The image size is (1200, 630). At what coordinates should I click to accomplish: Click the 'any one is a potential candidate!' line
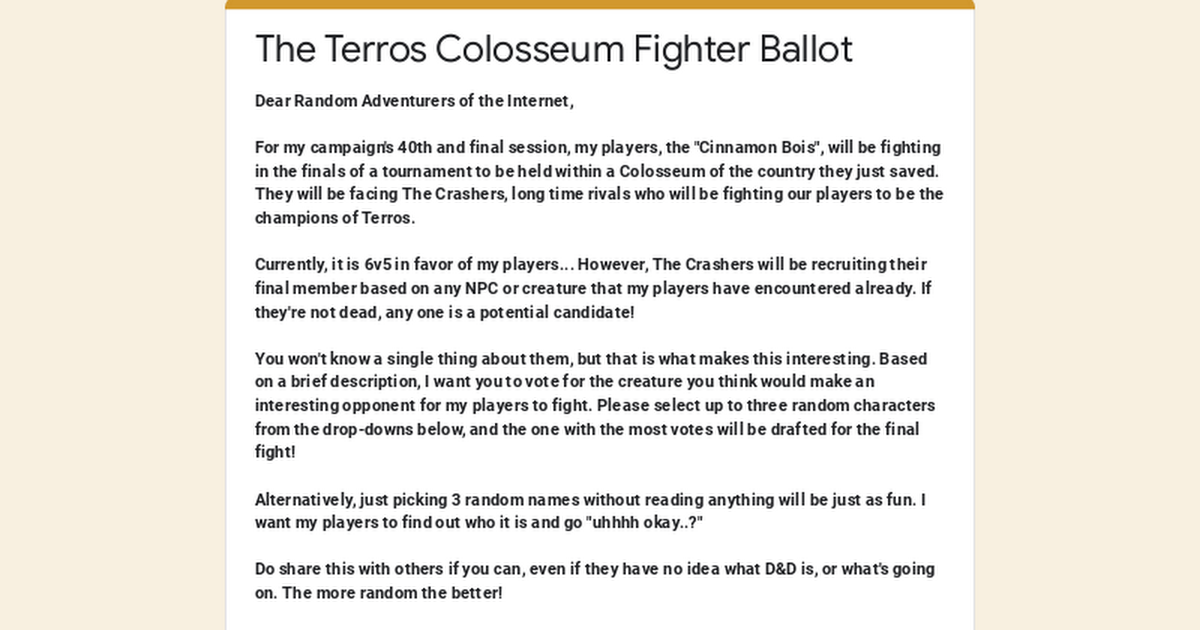[444, 312]
